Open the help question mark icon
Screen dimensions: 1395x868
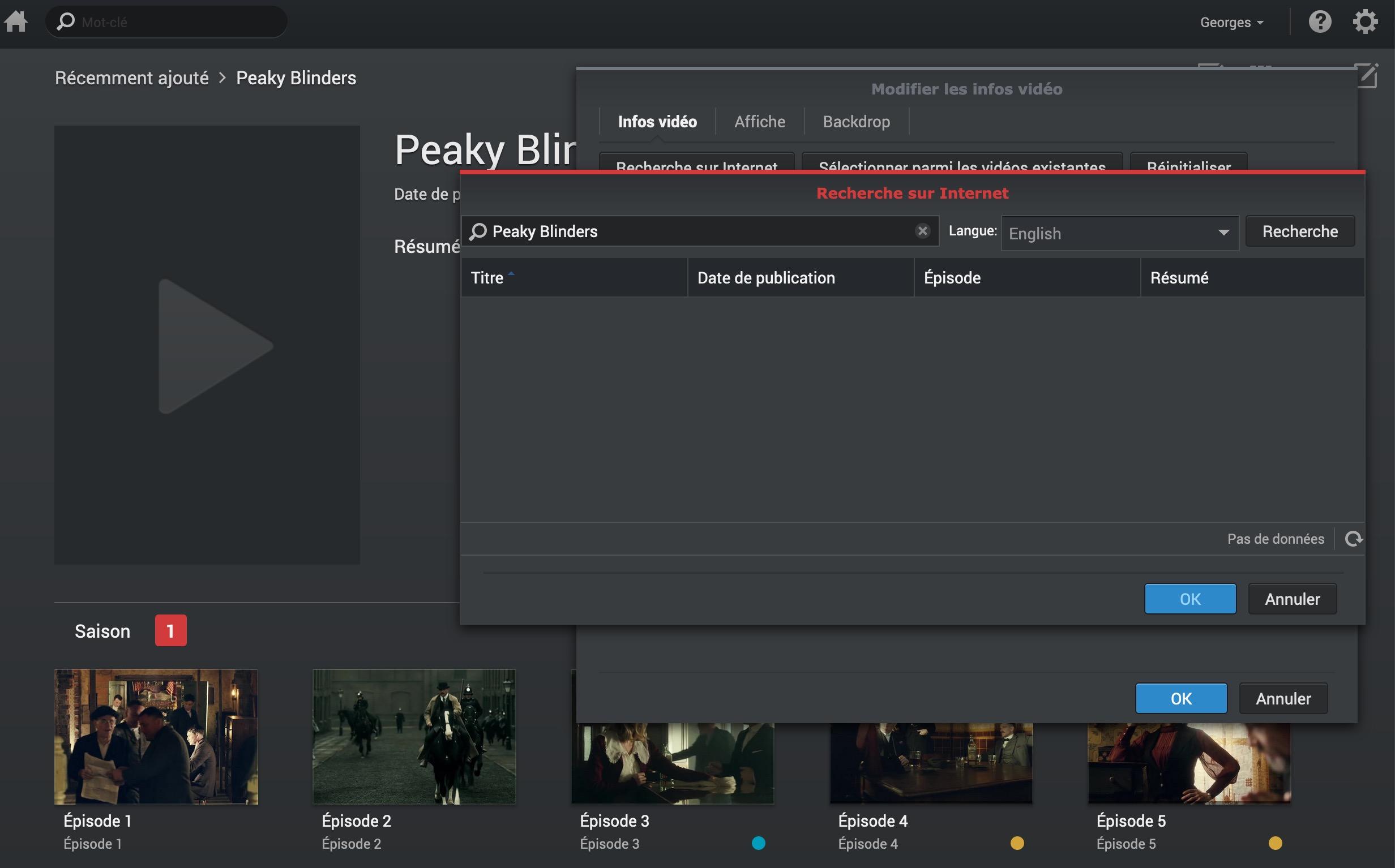1319,22
